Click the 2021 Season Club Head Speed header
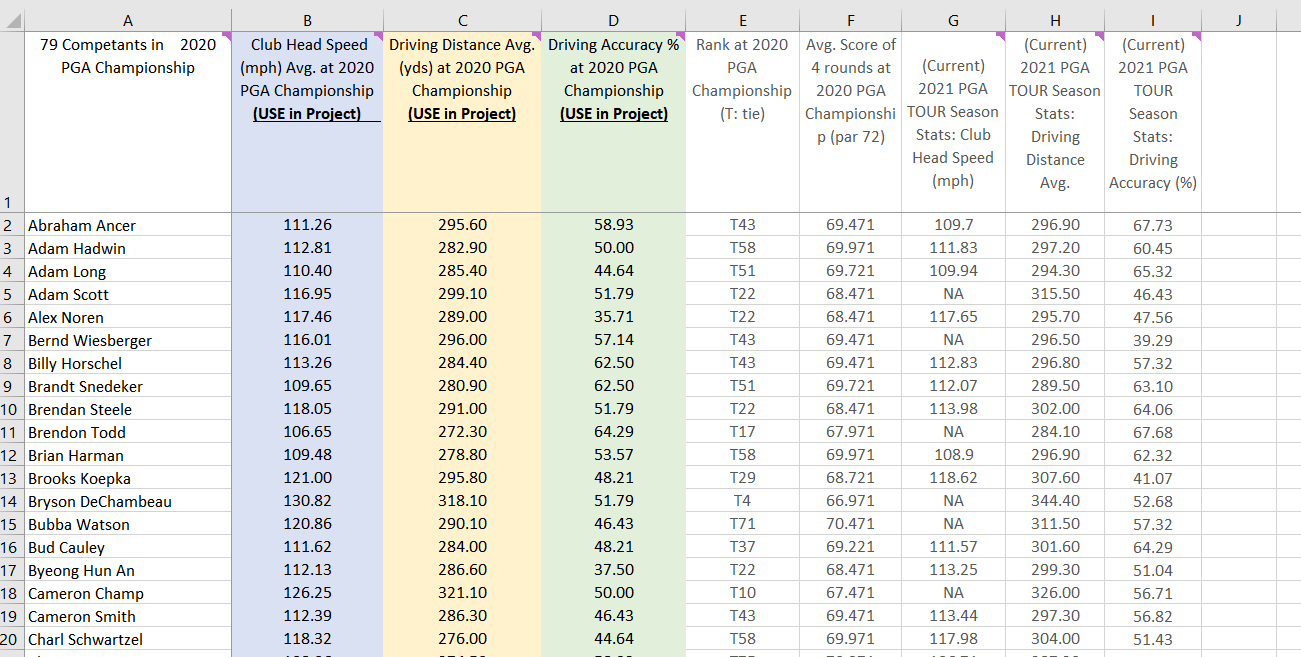 point(953,122)
